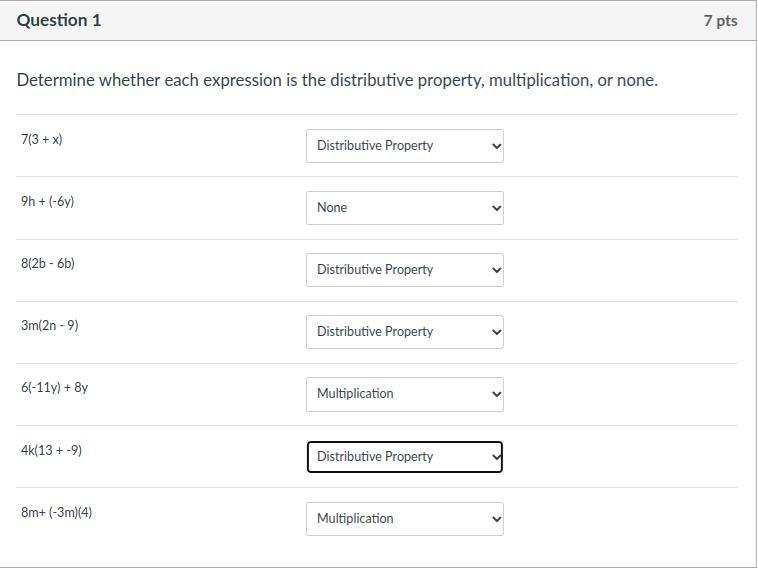
Task: Open the dropdown for 8m+ (-3m)(4)
Action: coord(404,519)
